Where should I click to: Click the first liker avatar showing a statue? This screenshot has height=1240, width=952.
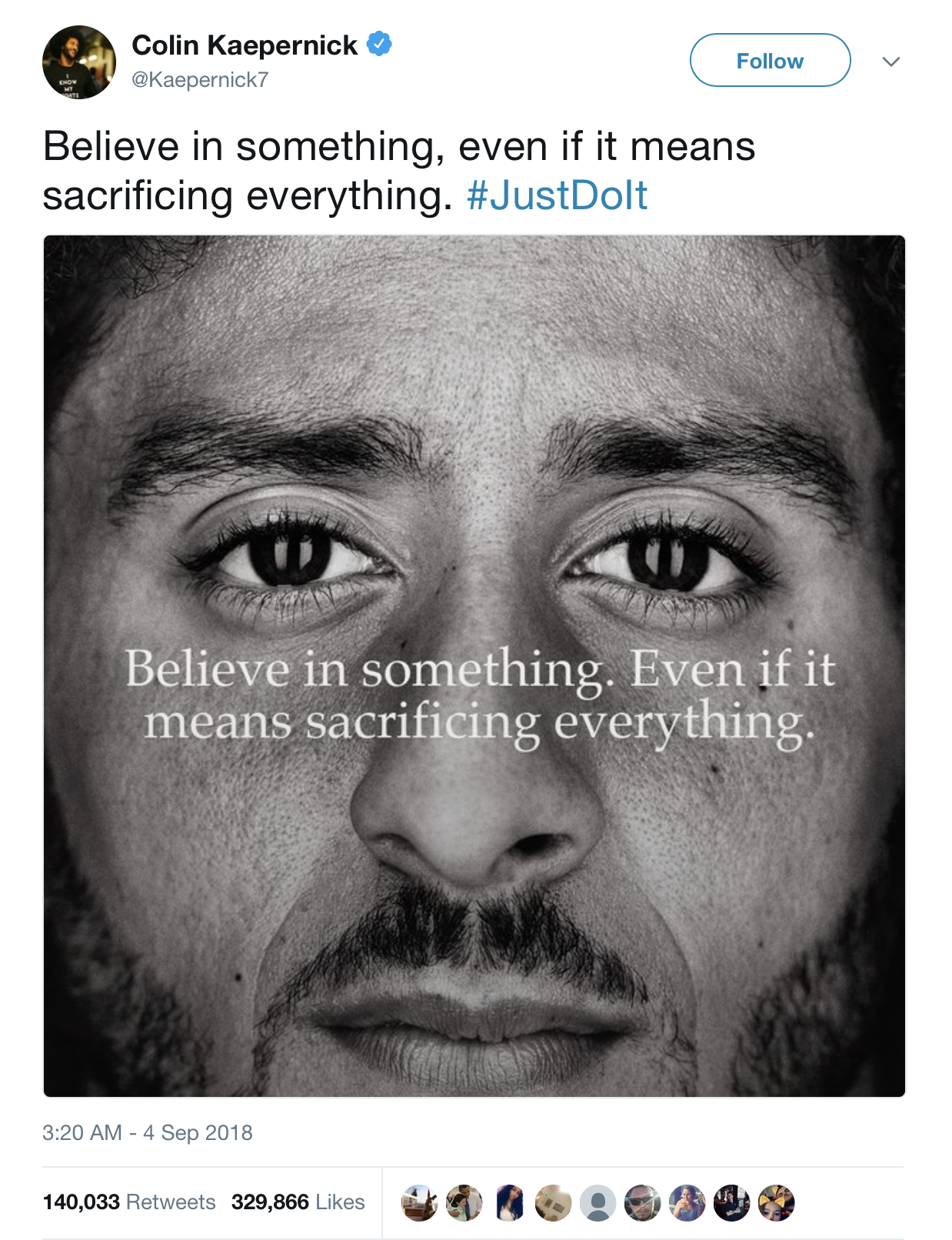[419, 1203]
